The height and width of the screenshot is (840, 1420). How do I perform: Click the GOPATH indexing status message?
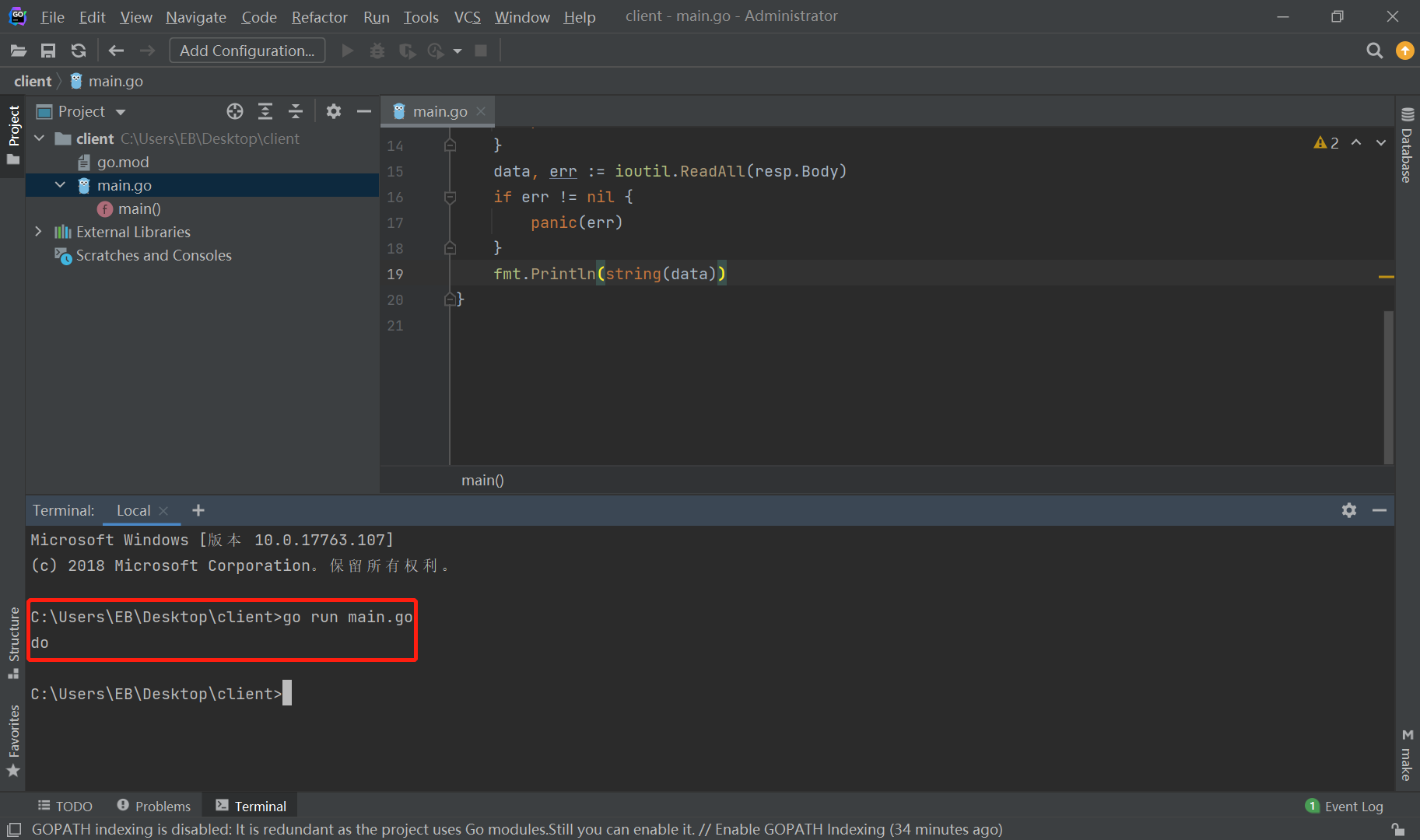[x=517, y=829]
